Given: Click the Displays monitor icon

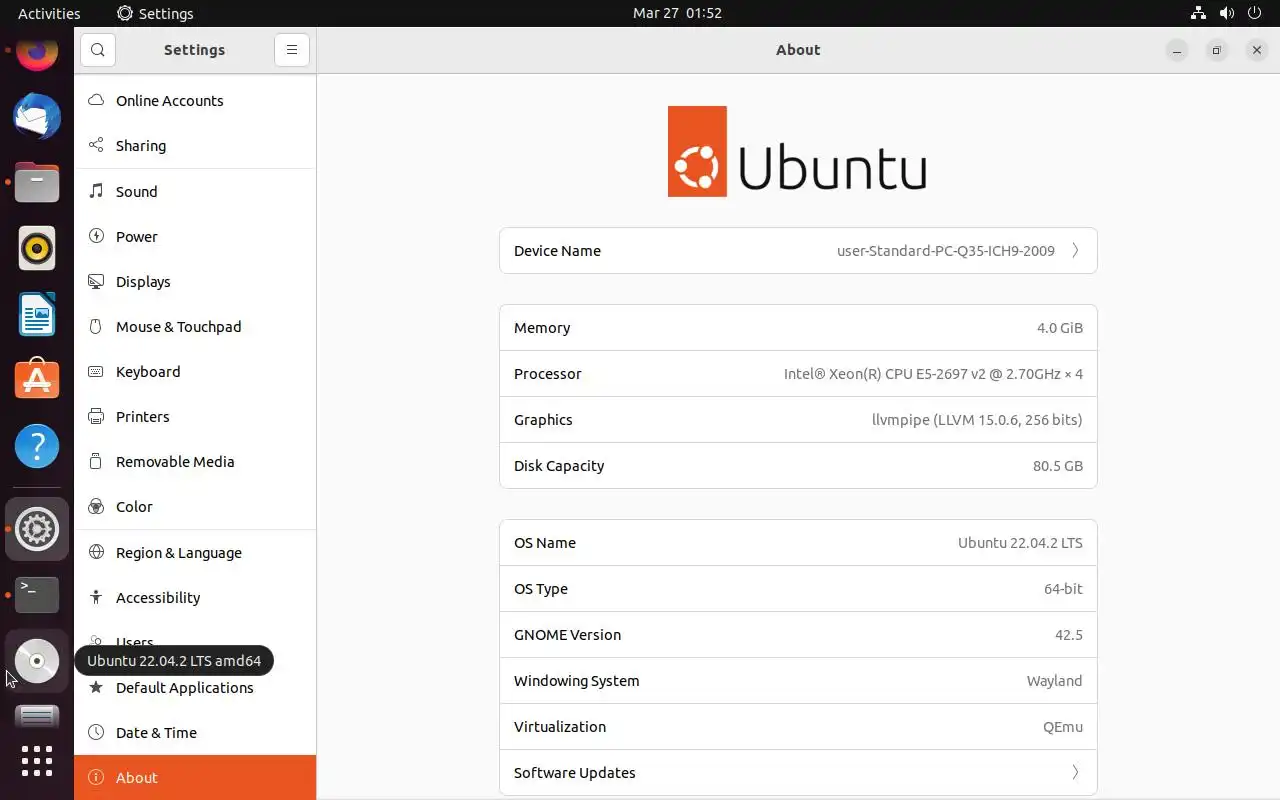Looking at the screenshot, I should point(96,281).
